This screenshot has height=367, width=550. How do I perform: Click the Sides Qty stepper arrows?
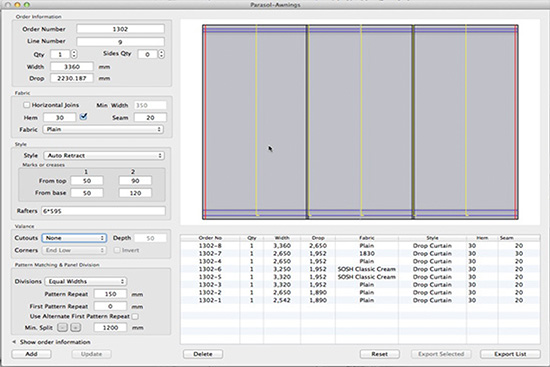[x=161, y=54]
